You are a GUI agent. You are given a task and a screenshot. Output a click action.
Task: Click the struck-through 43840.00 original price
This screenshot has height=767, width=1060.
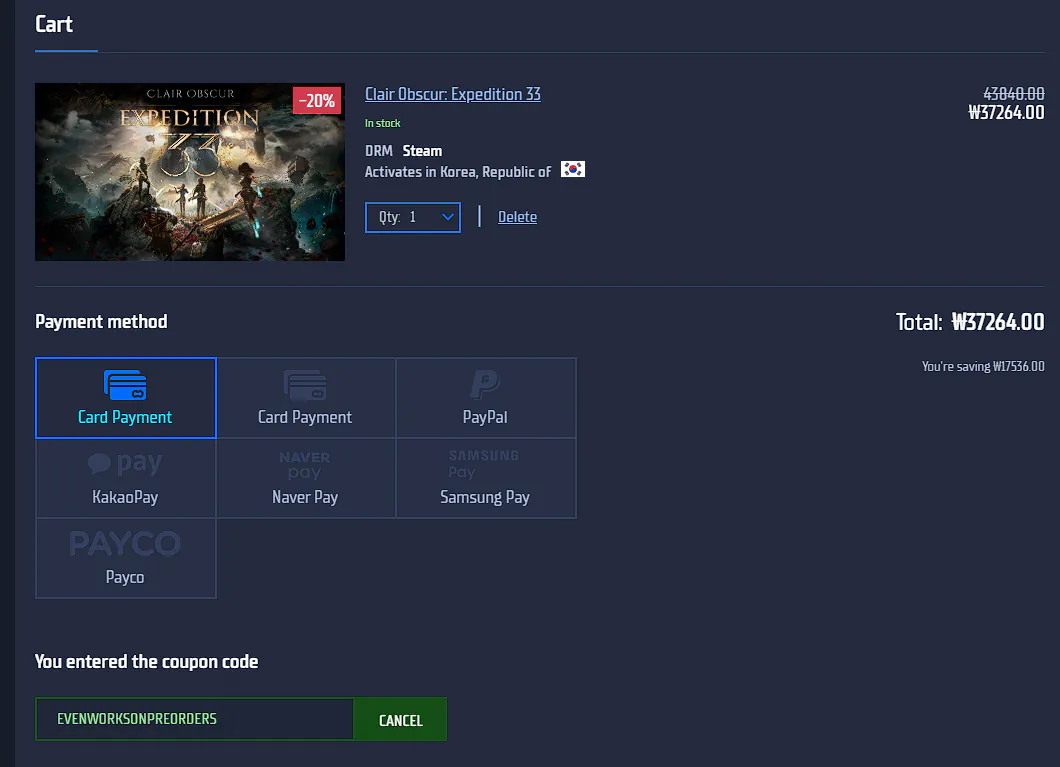click(1013, 94)
